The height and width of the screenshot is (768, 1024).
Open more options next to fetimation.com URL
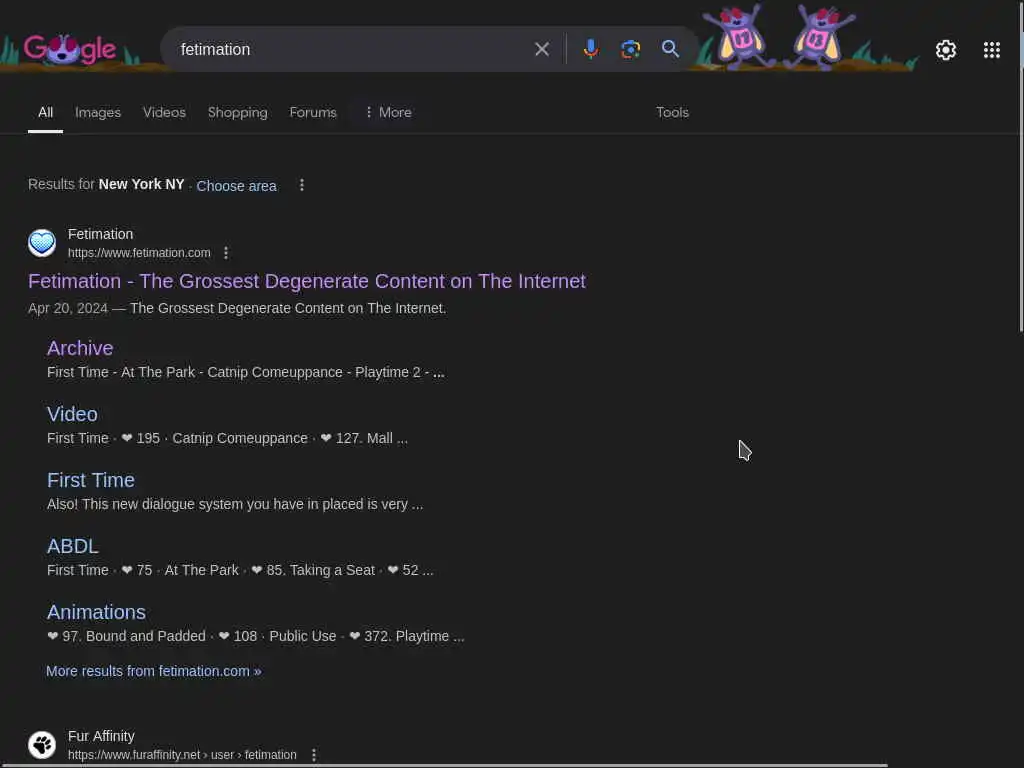(226, 253)
